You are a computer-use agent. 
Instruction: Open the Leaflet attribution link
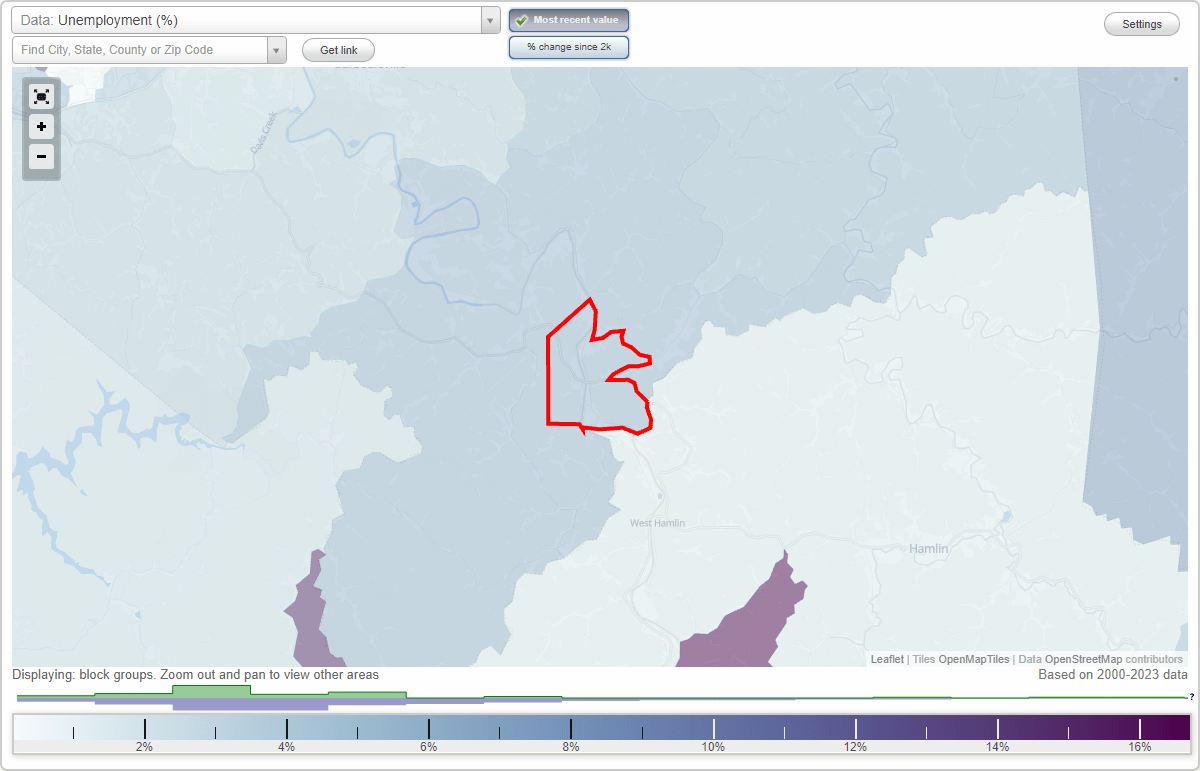click(x=887, y=659)
